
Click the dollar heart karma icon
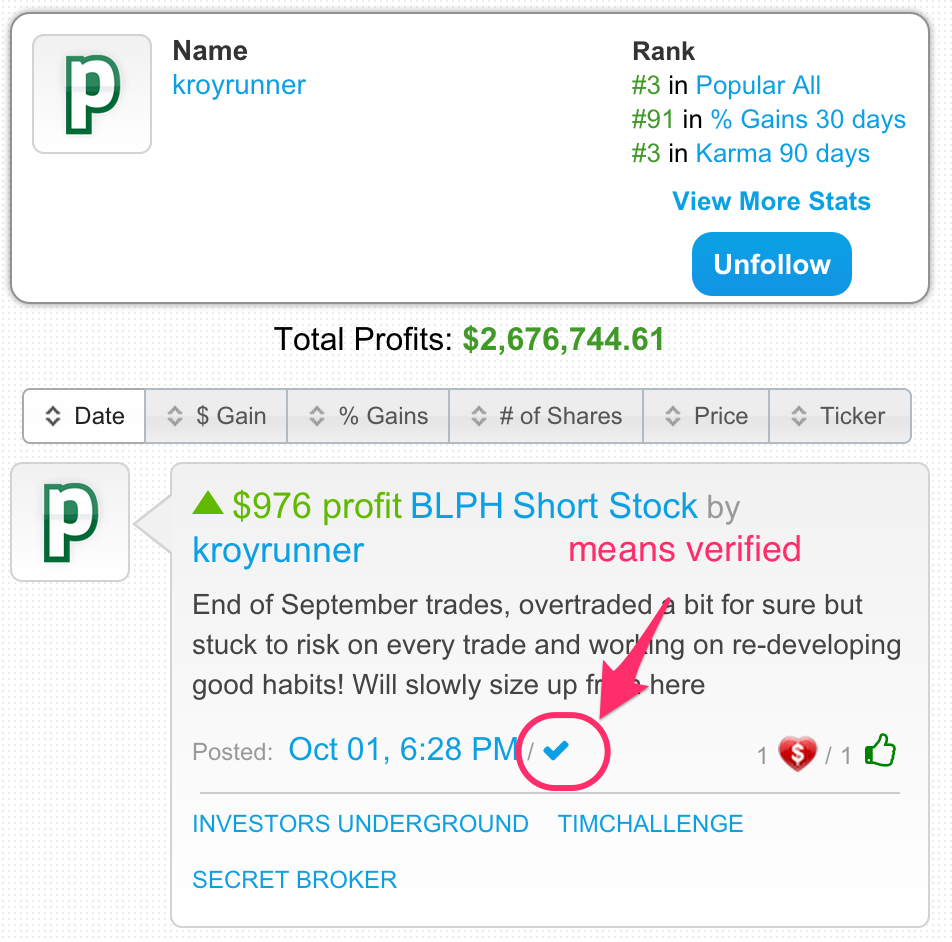coord(797,753)
